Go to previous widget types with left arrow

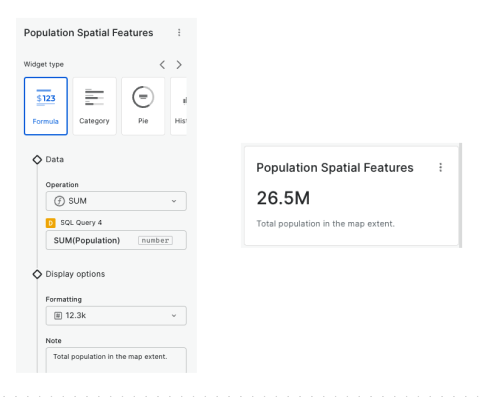pos(162,65)
